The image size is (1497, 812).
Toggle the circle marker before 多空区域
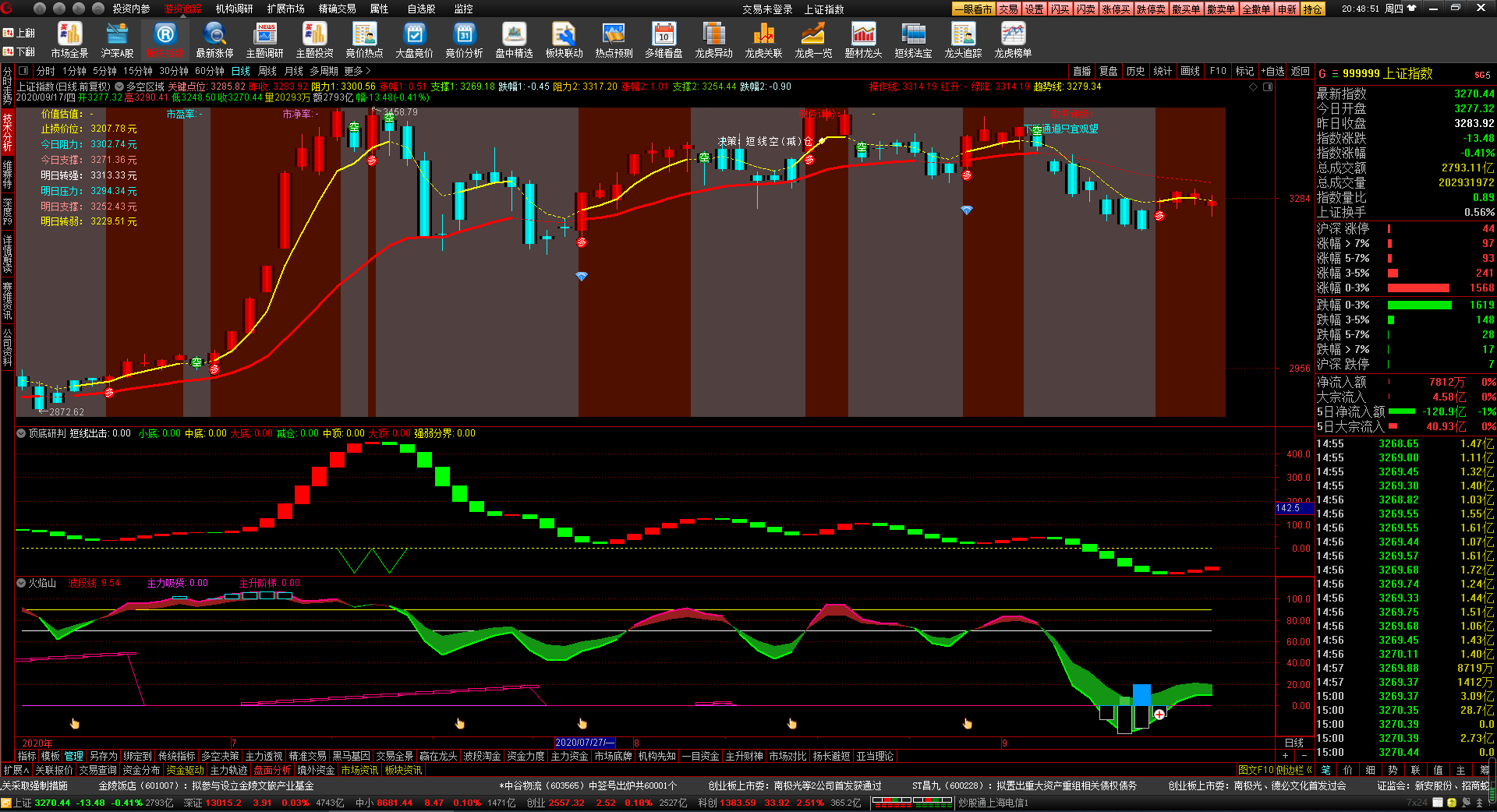(x=119, y=86)
